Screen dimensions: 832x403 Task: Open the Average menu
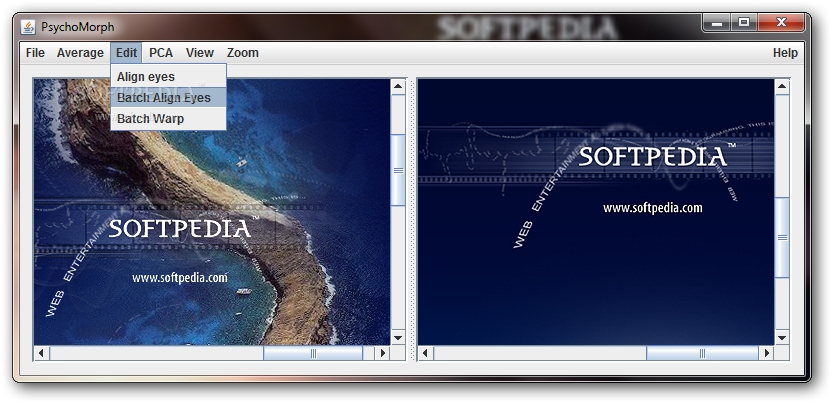click(x=80, y=53)
